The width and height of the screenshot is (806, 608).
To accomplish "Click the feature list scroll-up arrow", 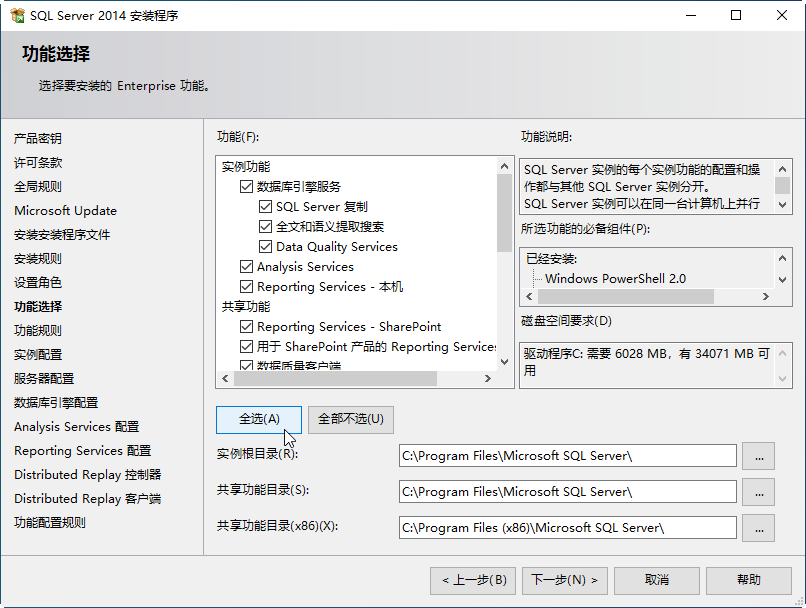I will tap(504, 166).
